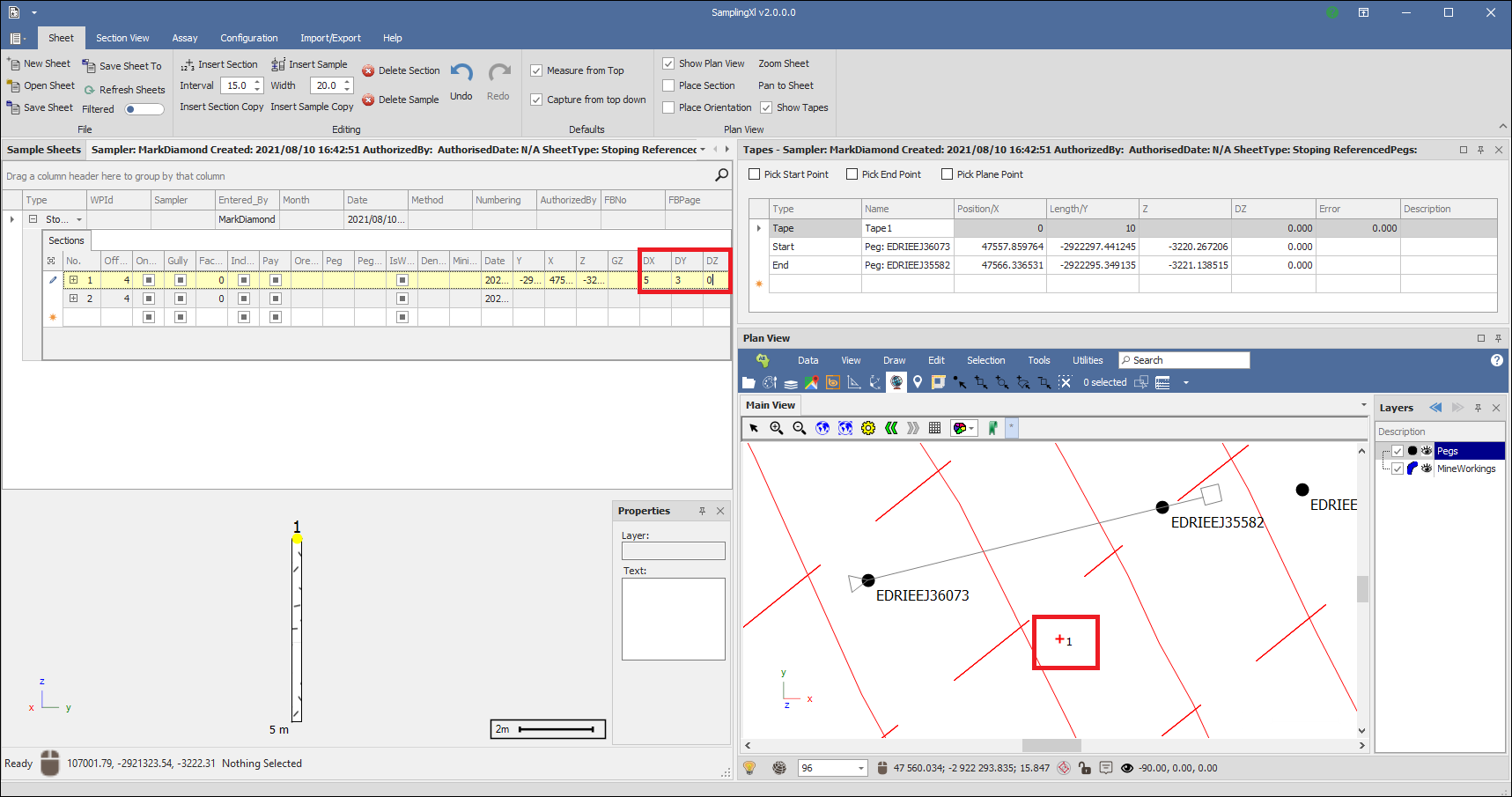
Task: Open the Assay ribbon tab
Action: point(185,38)
